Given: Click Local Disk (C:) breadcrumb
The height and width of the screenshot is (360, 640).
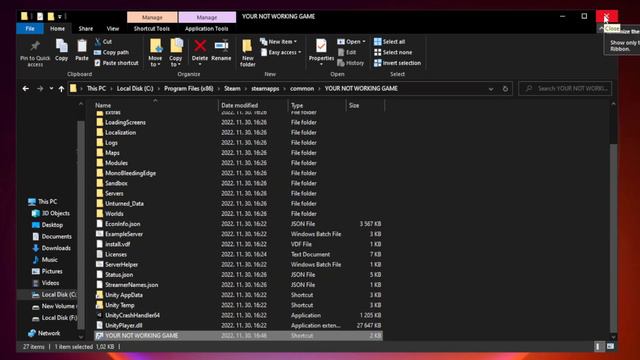Looking at the screenshot, I should (x=135, y=89).
